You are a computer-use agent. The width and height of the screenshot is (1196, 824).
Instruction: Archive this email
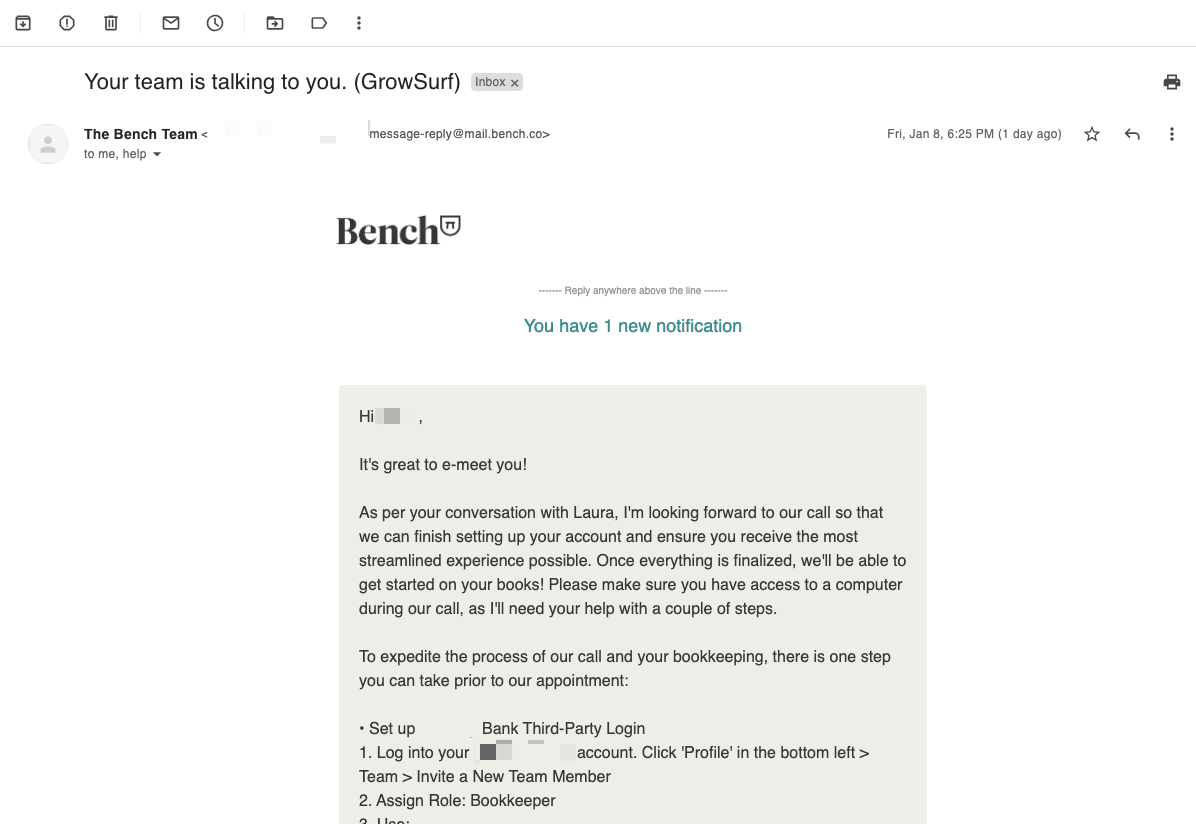tap(23, 23)
